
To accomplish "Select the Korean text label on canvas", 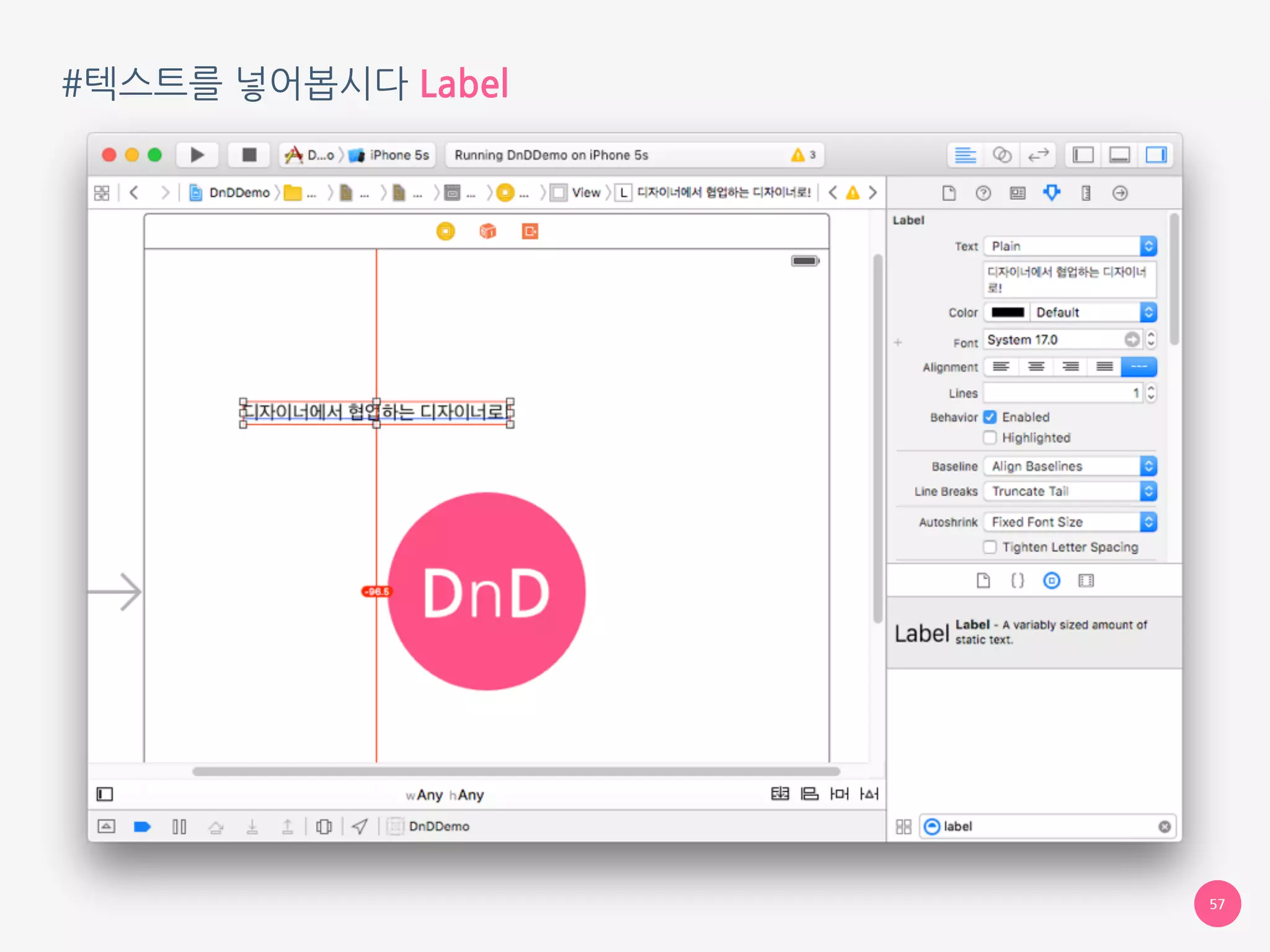I will click(x=377, y=412).
